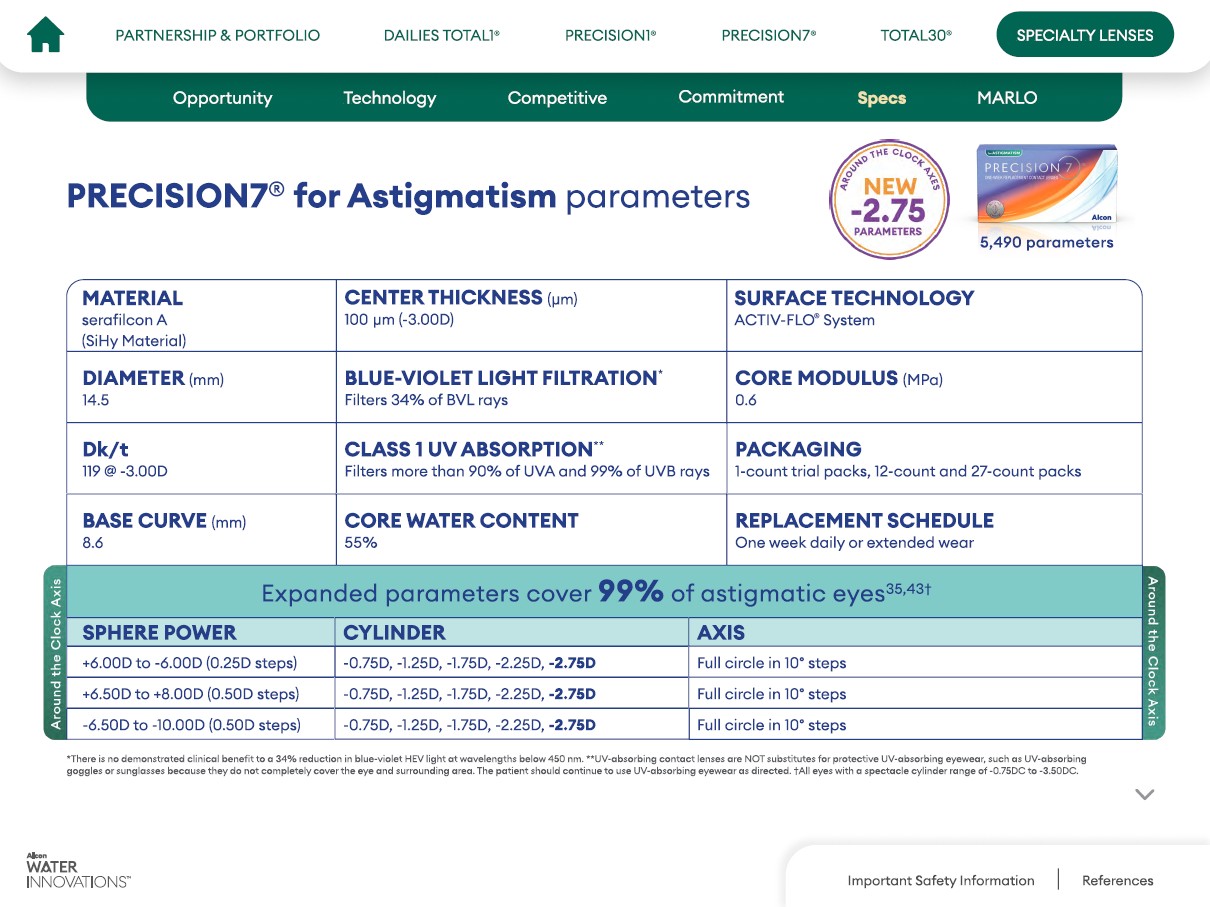Open the TOTAL30 section
Screen dimensions: 1210x907
point(916,35)
